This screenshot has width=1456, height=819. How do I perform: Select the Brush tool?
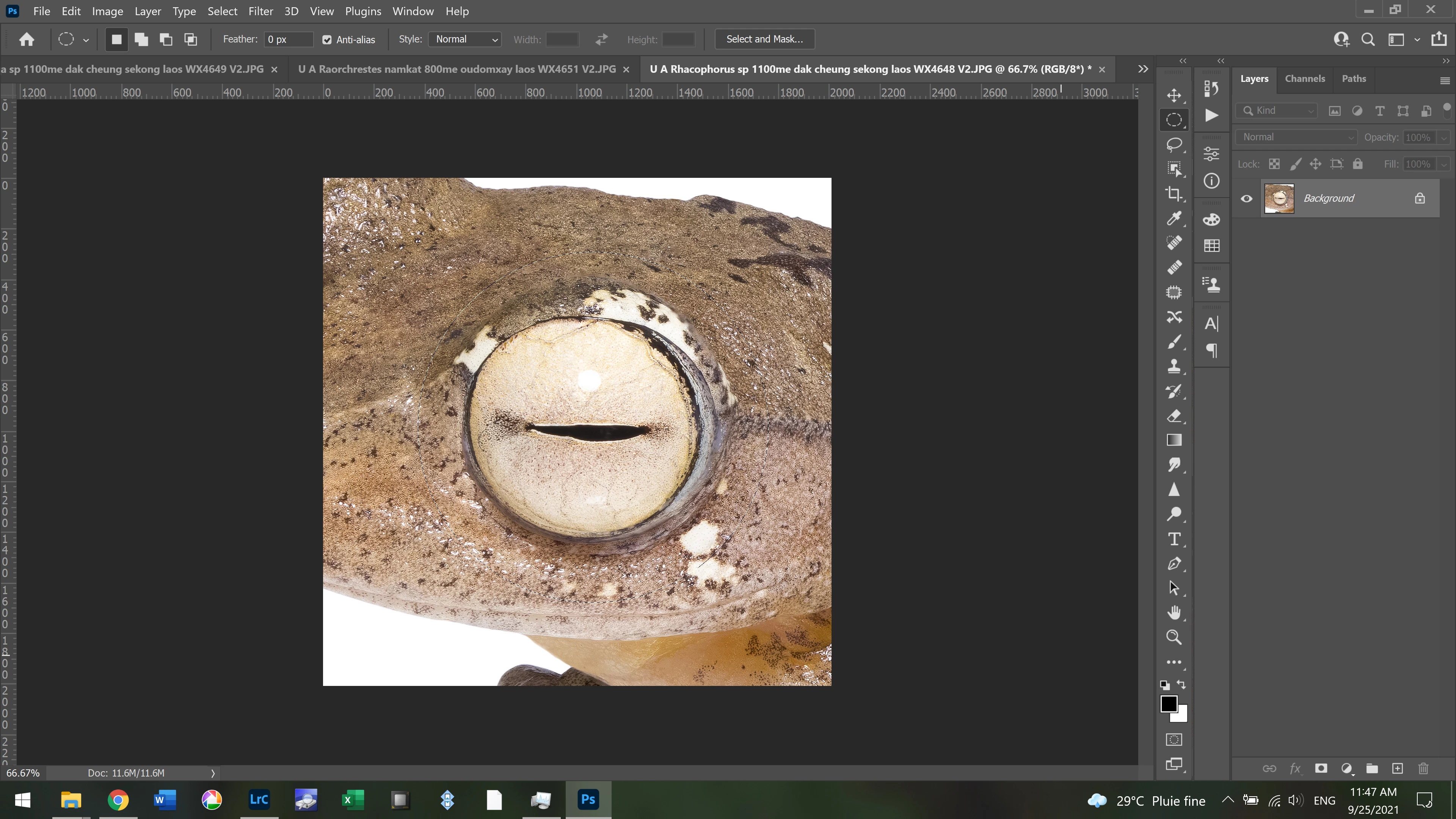[x=1174, y=341]
